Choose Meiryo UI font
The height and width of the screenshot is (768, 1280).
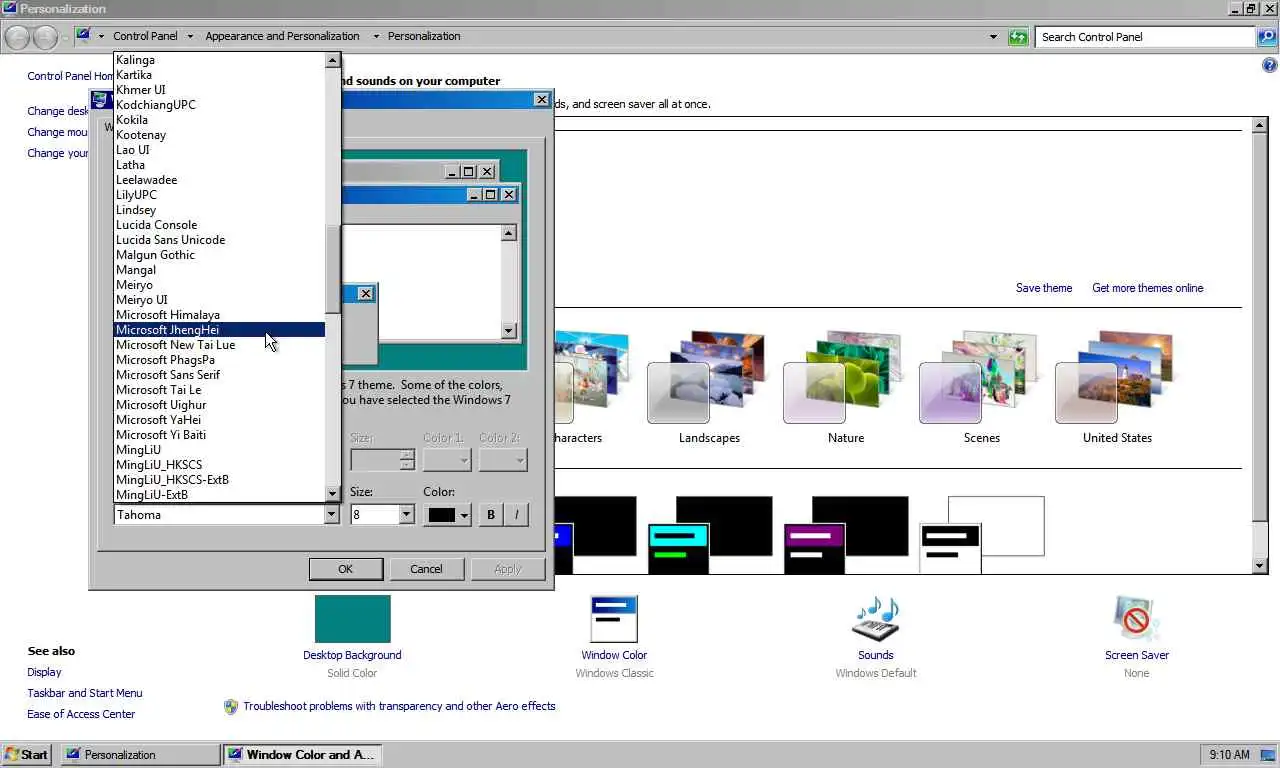(x=219, y=300)
